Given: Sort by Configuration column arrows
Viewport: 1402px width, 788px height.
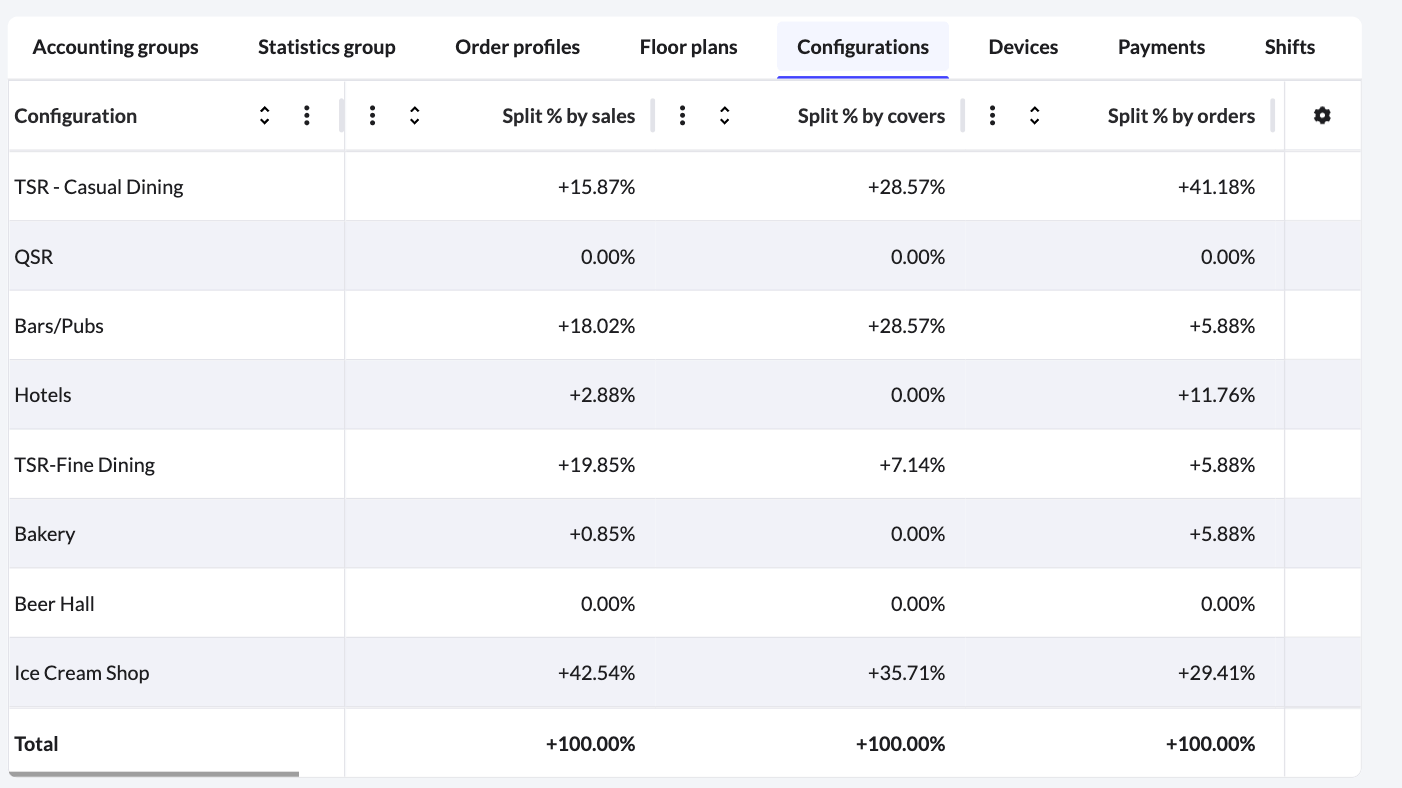Looking at the screenshot, I should (265, 116).
